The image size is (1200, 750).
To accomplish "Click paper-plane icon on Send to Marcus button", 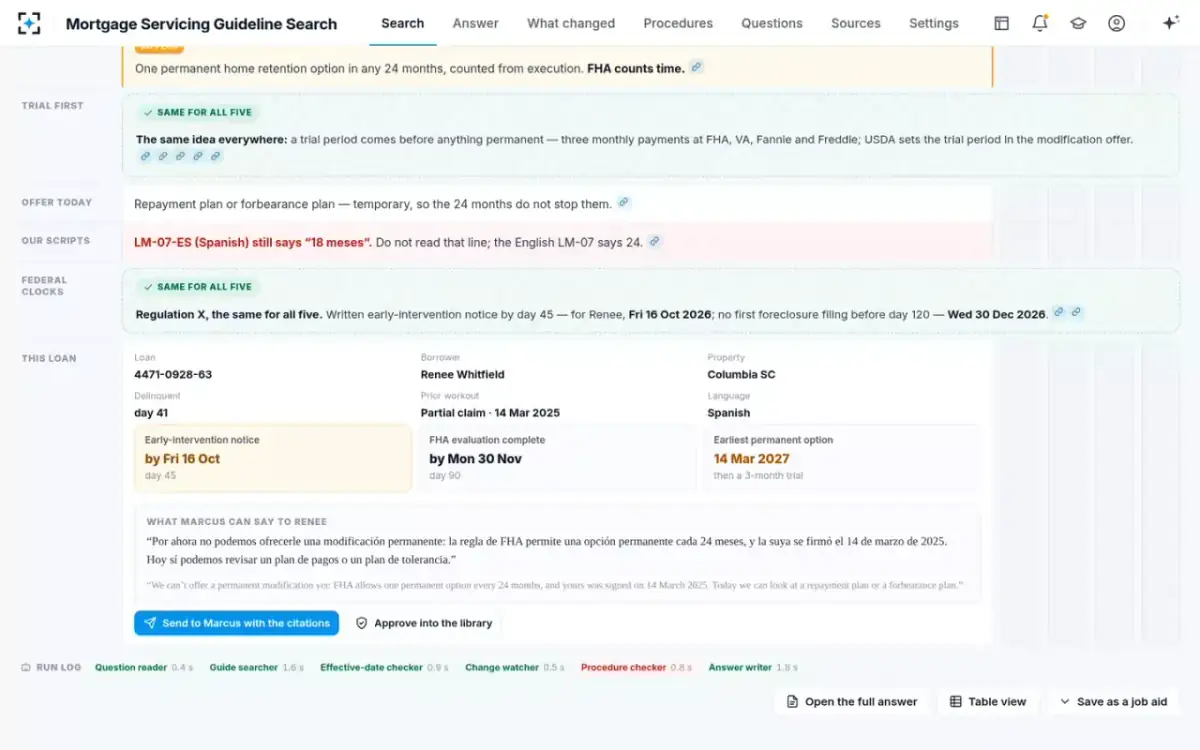I will [x=150, y=623].
